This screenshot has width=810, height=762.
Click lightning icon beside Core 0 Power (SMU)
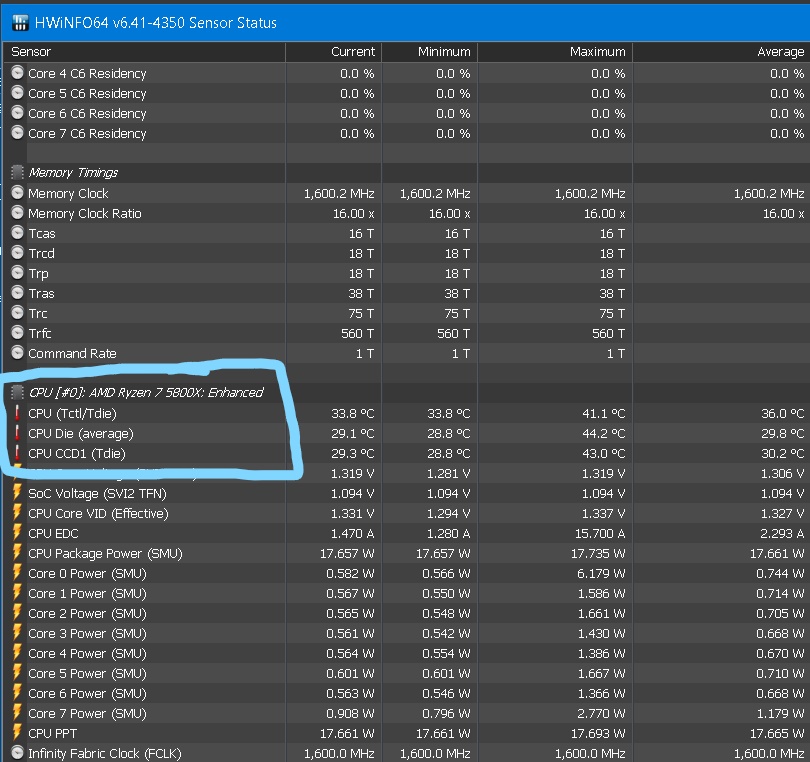point(17,573)
